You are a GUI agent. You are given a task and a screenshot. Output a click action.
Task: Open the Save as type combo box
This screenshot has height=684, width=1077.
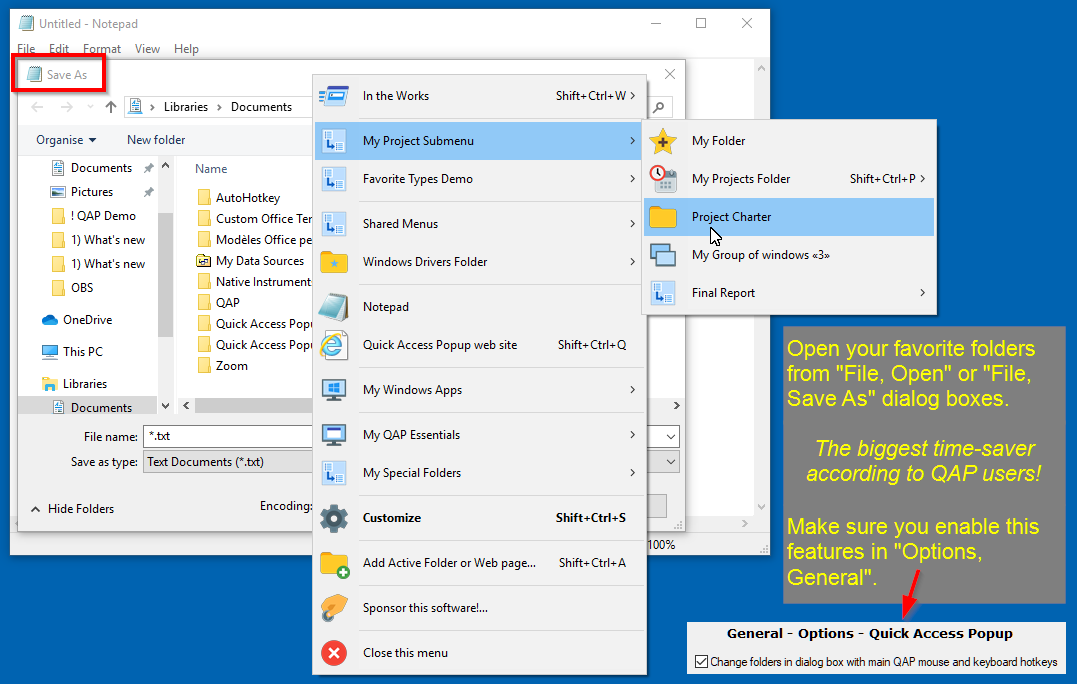point(411,462)
